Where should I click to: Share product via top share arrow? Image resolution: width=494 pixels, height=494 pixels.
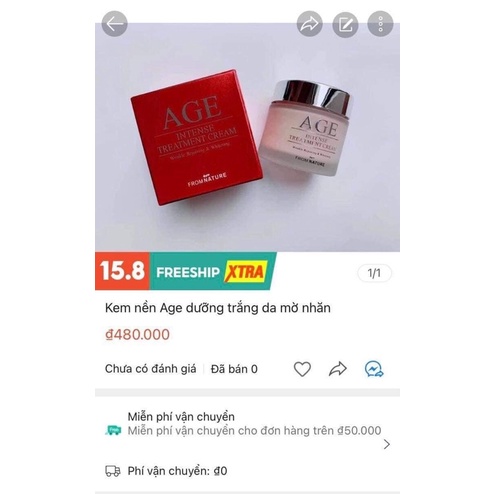pos(310,24)
